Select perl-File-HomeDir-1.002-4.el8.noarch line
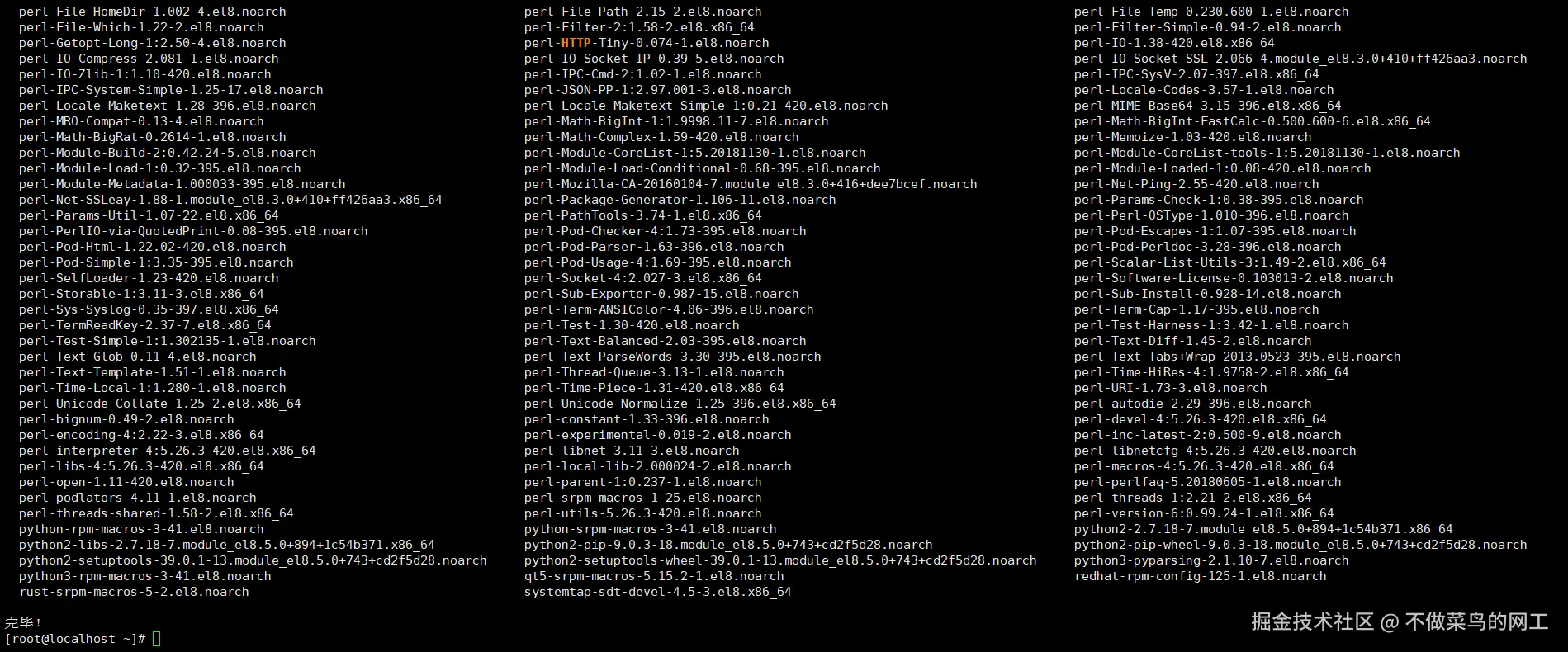1568x652 pixels. point(153,12)
